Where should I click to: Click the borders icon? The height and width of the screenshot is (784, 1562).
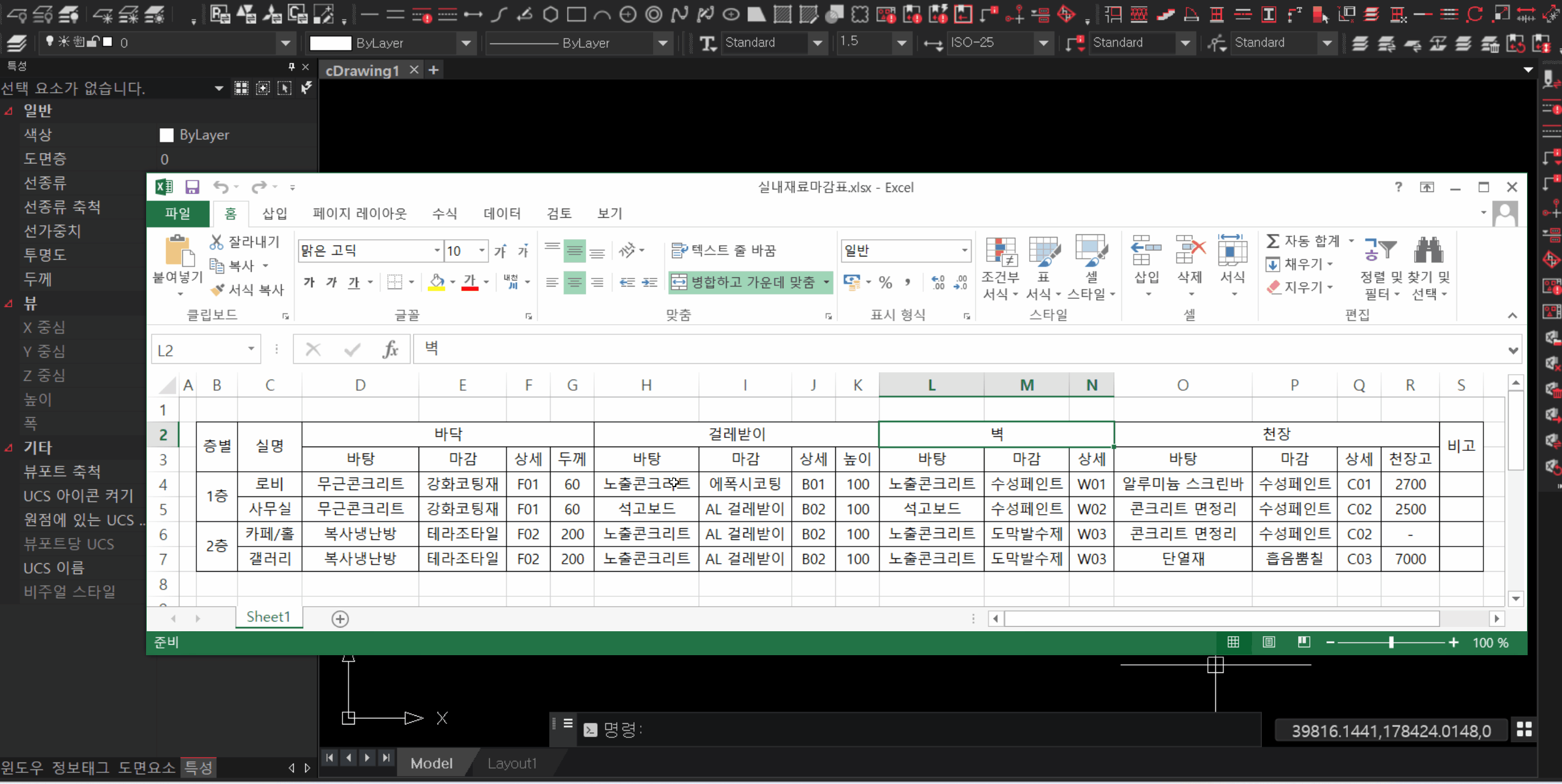pos(395,282)
